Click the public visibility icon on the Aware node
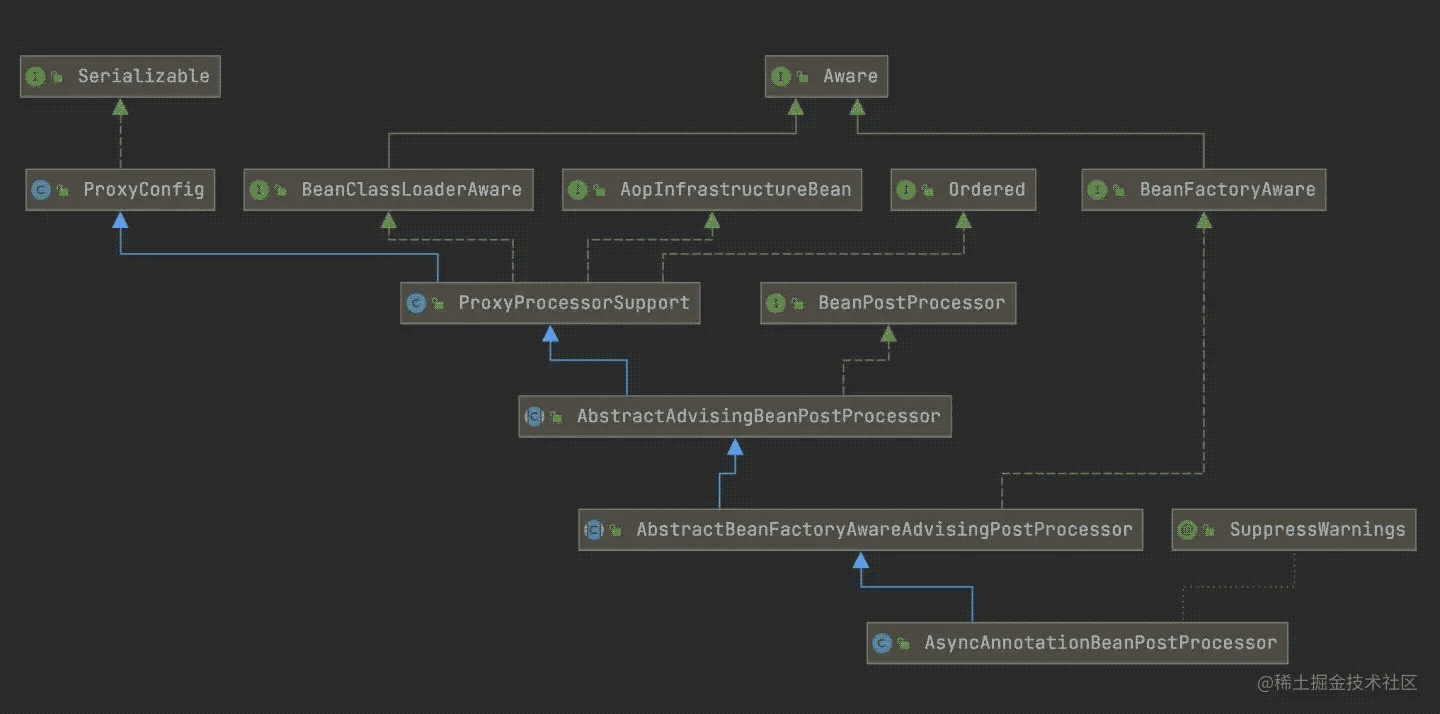 click(x=804, y=76)
